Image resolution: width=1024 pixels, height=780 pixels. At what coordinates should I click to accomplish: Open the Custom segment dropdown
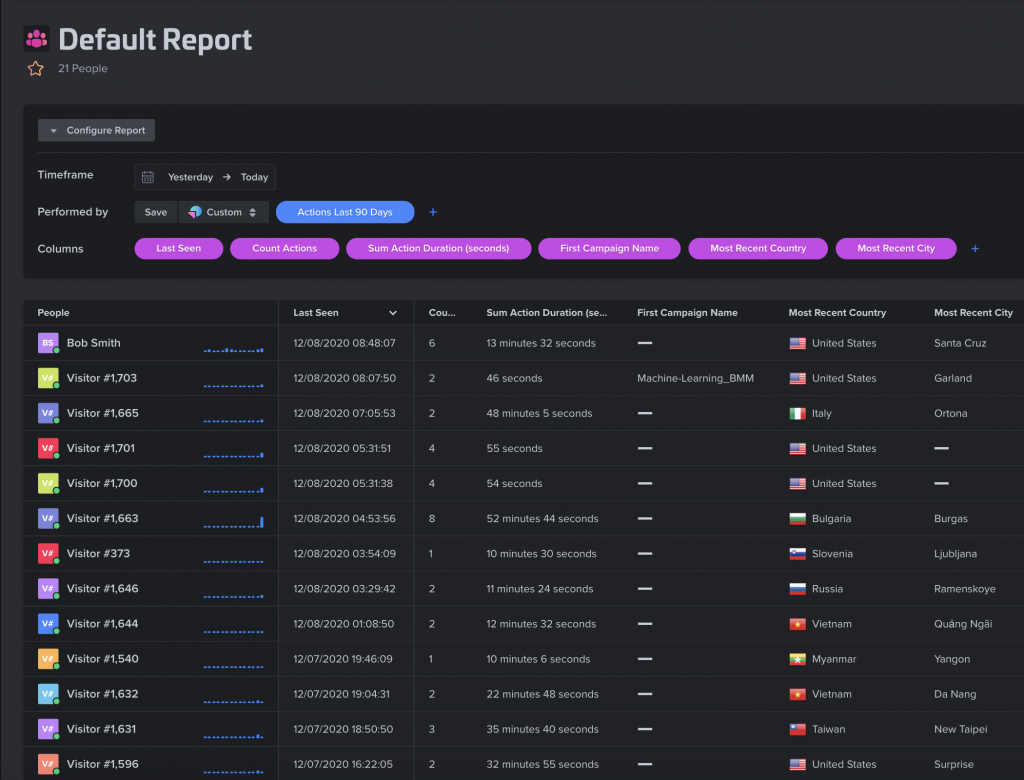point(223,212)
